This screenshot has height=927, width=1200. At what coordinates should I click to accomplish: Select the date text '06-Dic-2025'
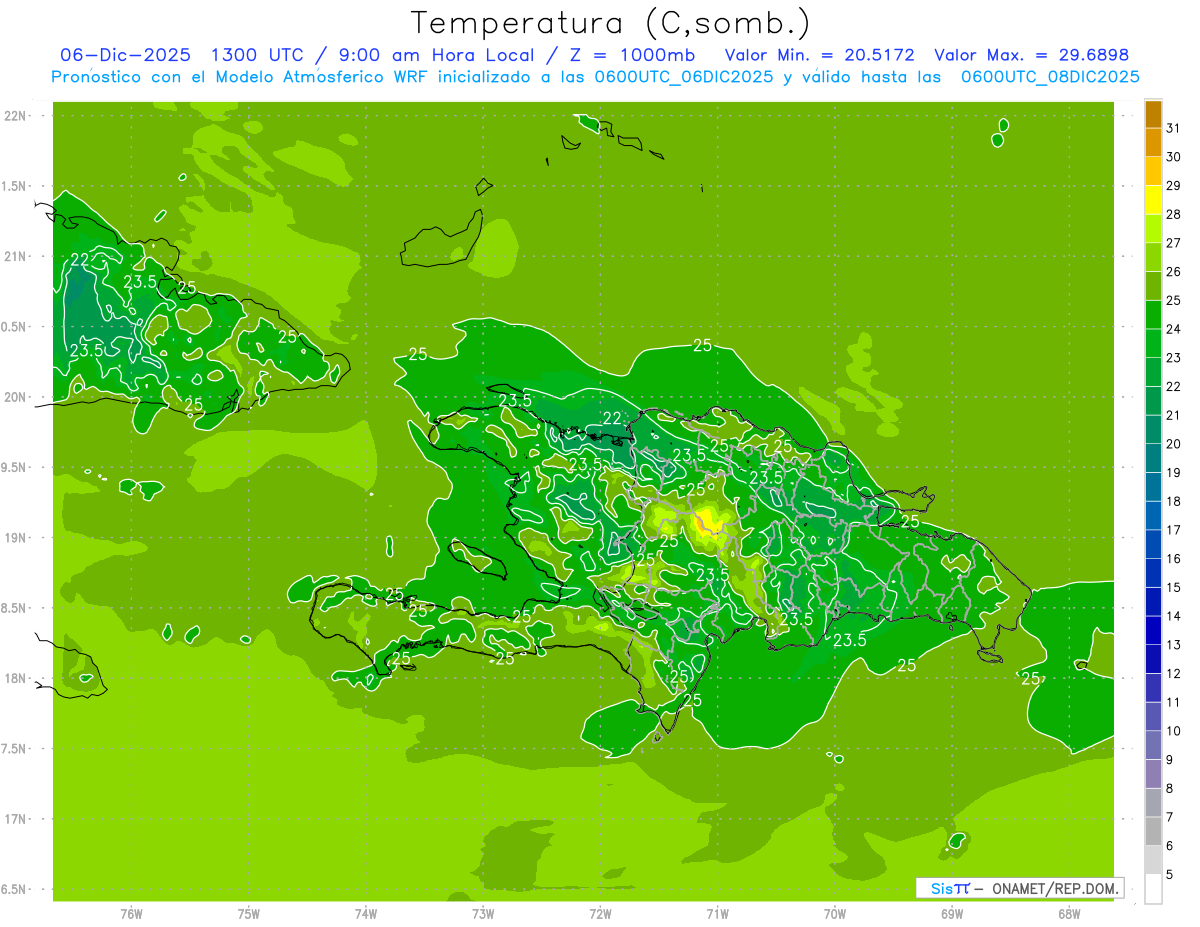125,55
